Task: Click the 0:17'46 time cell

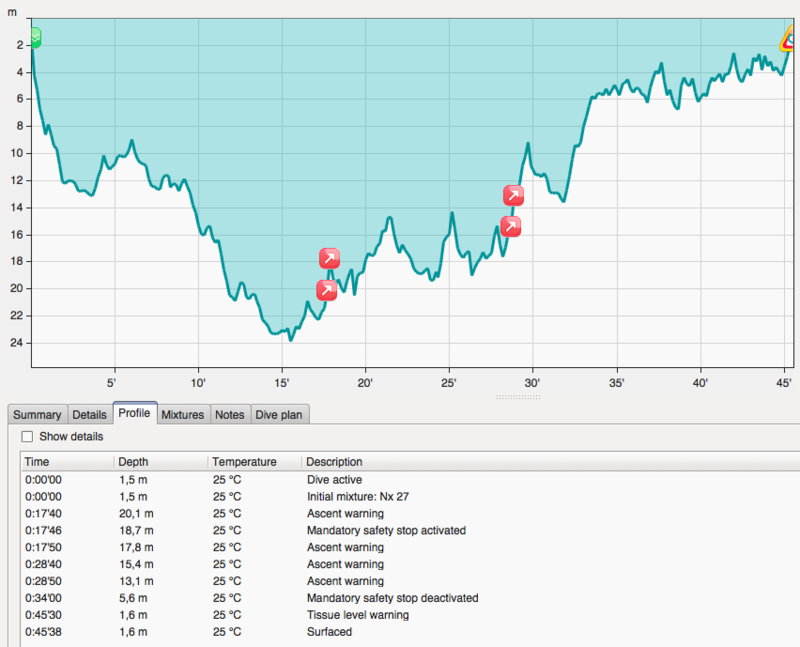Action: click(43, 530)
